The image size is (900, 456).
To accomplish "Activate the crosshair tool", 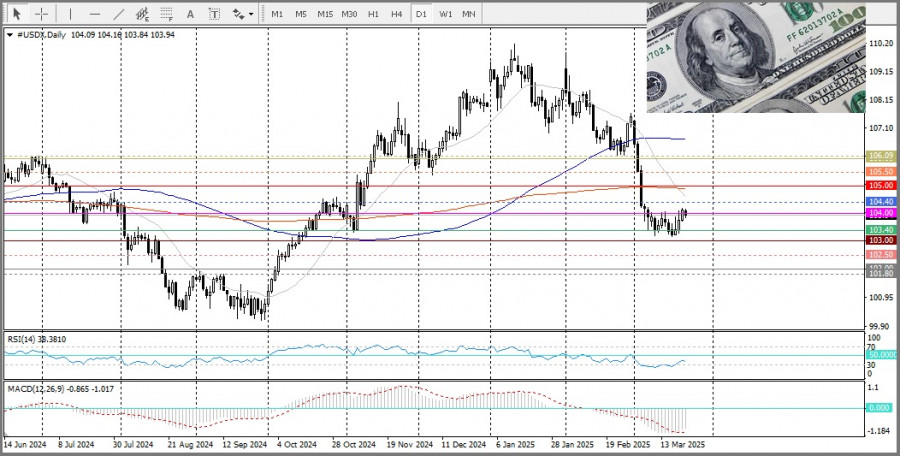I will pos(42,14).
